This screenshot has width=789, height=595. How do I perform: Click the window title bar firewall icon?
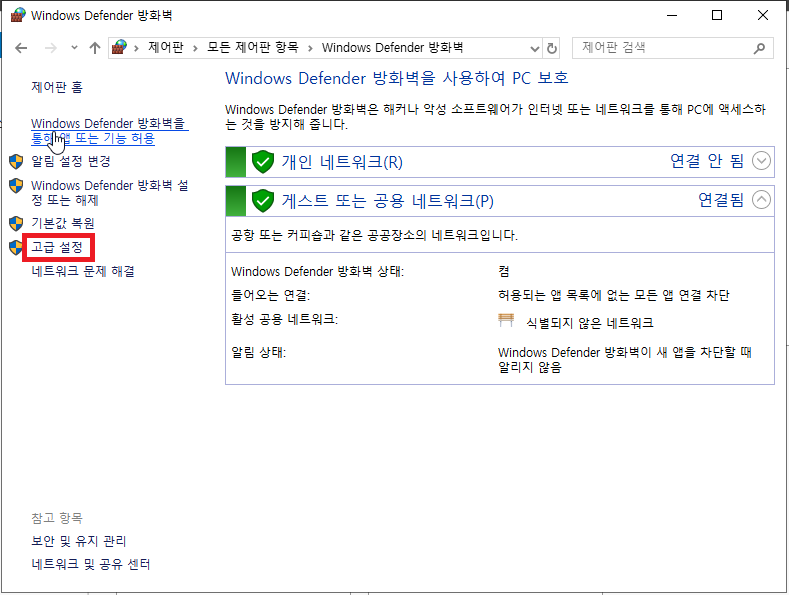18,15
